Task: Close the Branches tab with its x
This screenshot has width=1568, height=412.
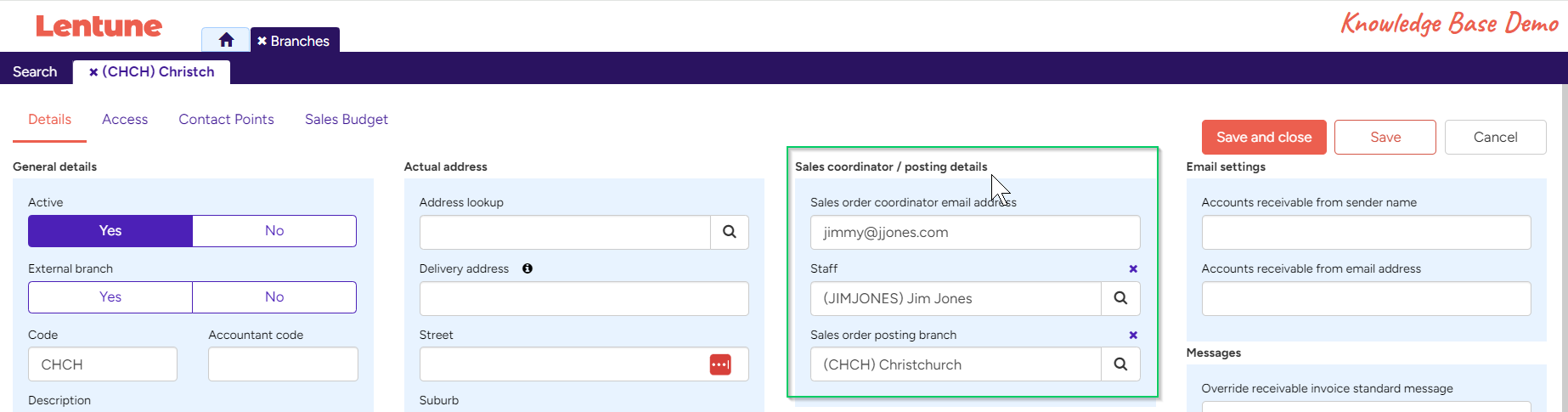Action: coord(262,41)
